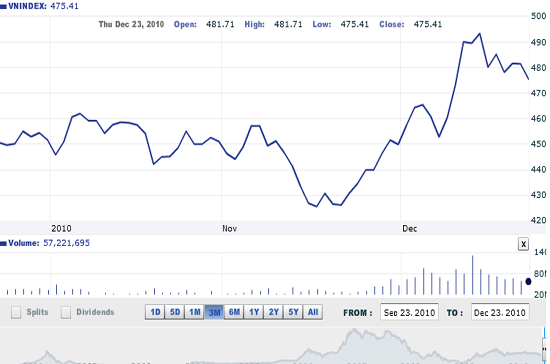Click the Close value 475.41

428,24
